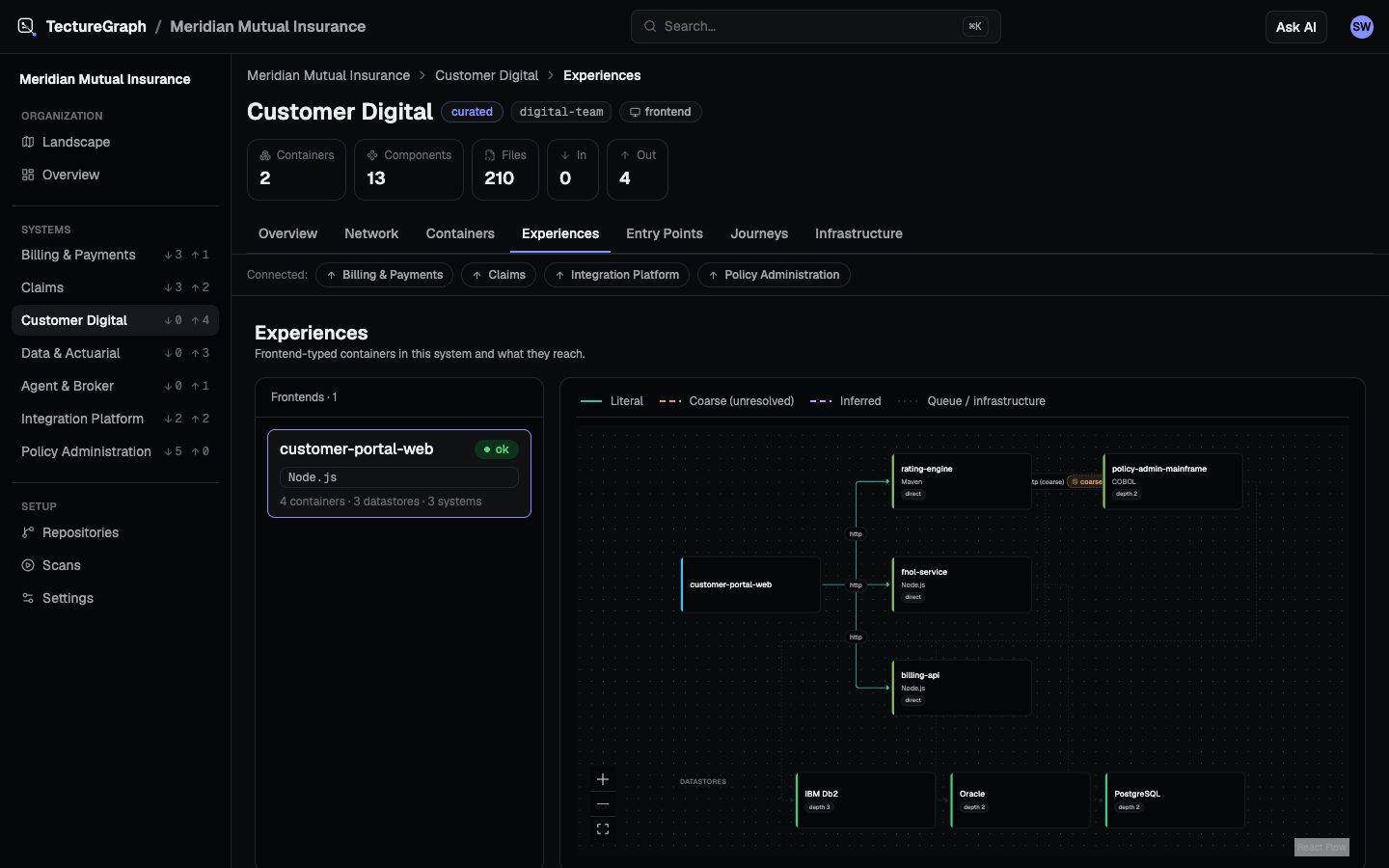Click the Claims chip arrow icon
Image resolution: width=1389 pixels, height=868 pixels.
[477, 276]
